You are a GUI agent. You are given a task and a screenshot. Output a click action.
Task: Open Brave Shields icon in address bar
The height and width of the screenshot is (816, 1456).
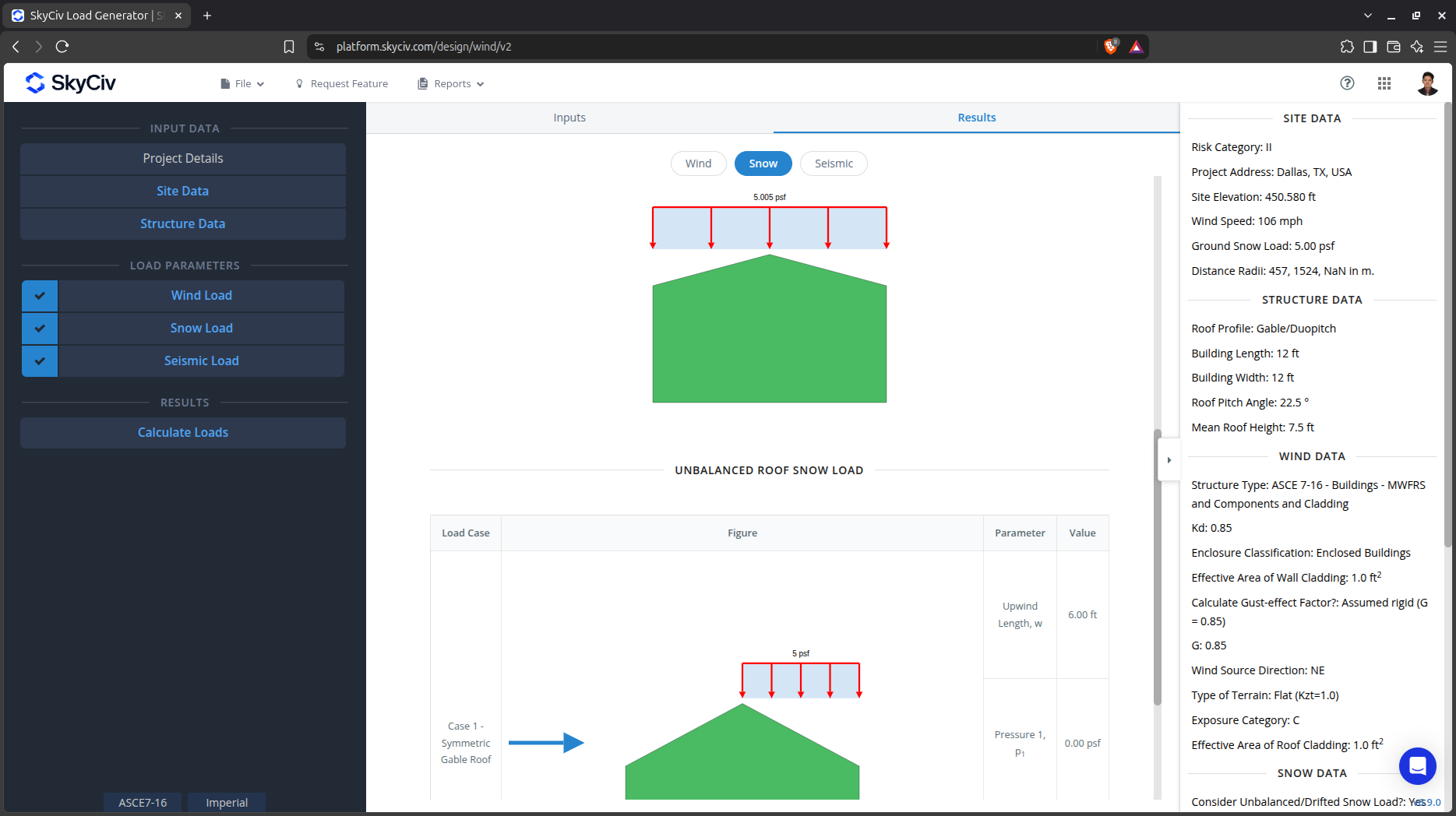pyautogui.click(x=1111, y=47)
